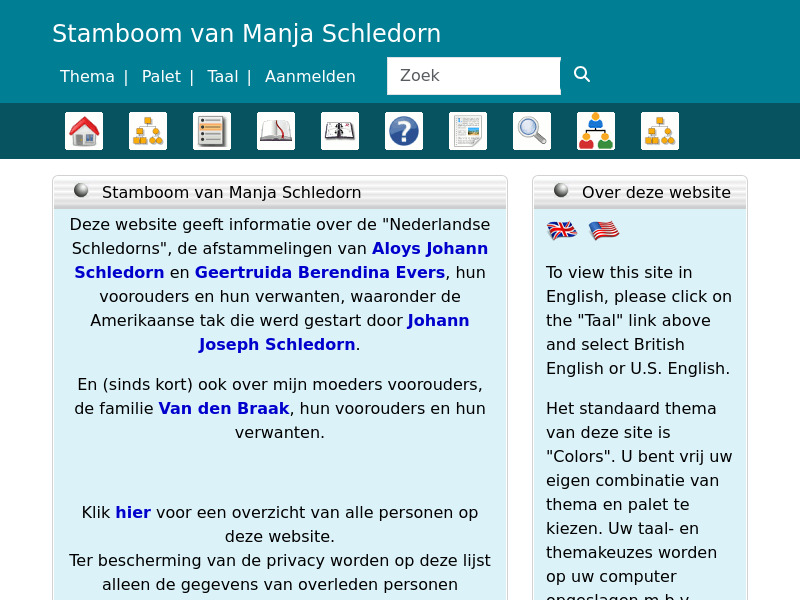
Task: Open the family tree chart icon
Action: [x=148, y=131]
